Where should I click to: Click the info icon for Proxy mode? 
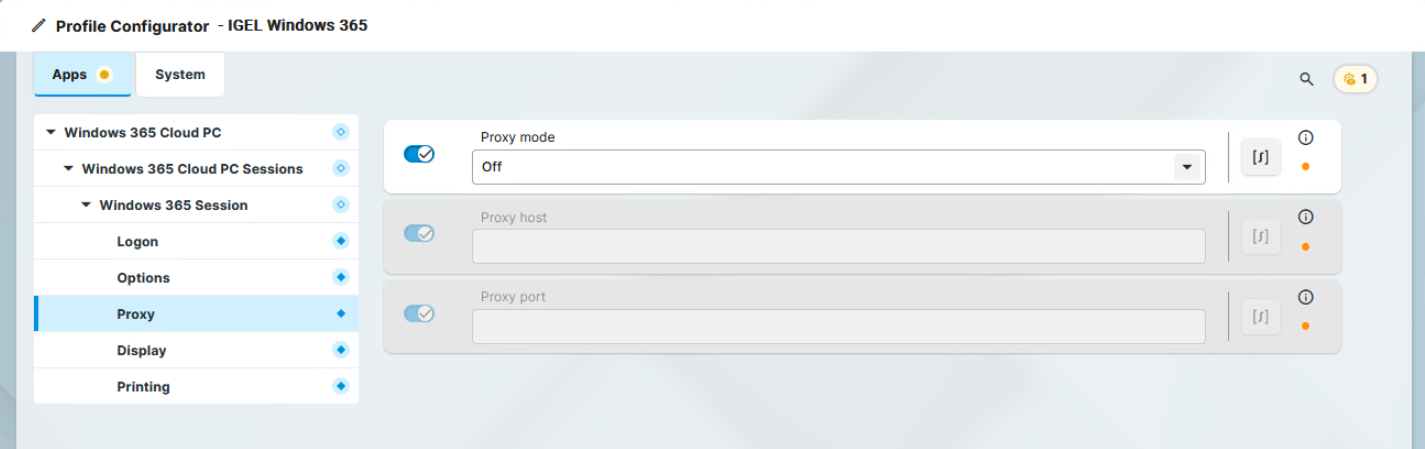[1305, 138]
